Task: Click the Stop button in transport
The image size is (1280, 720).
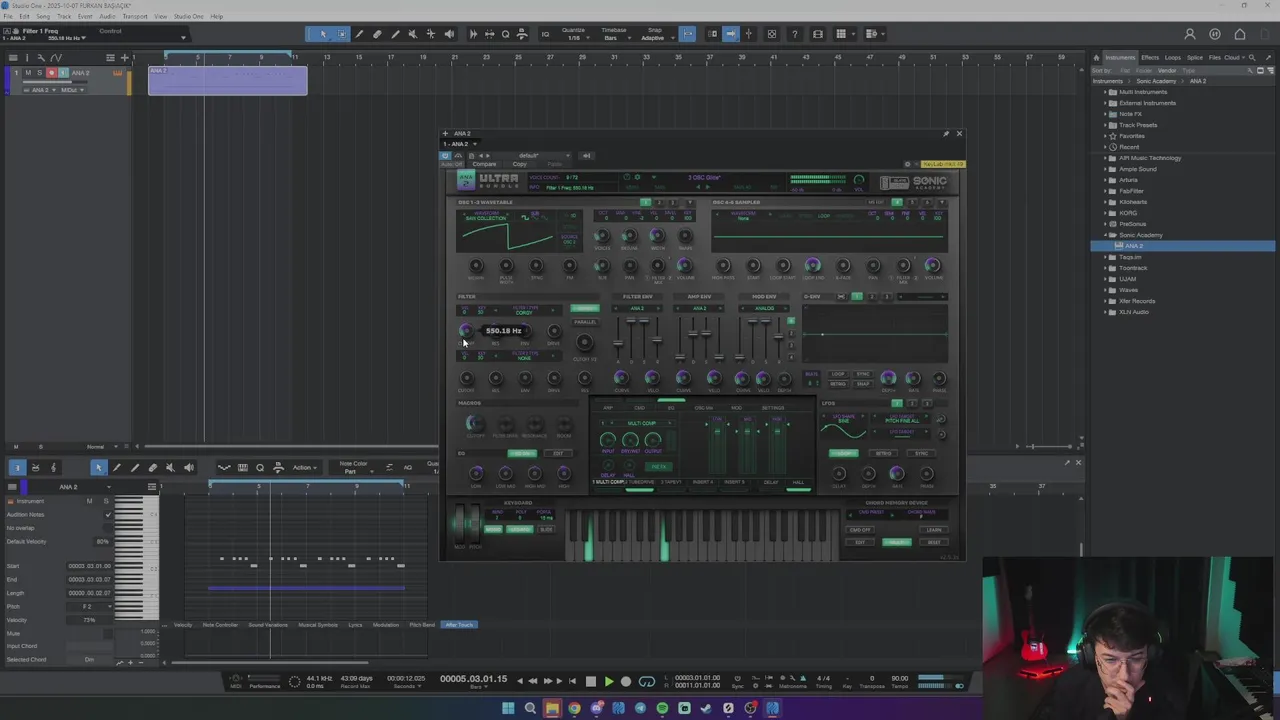Action: (591, 681)
